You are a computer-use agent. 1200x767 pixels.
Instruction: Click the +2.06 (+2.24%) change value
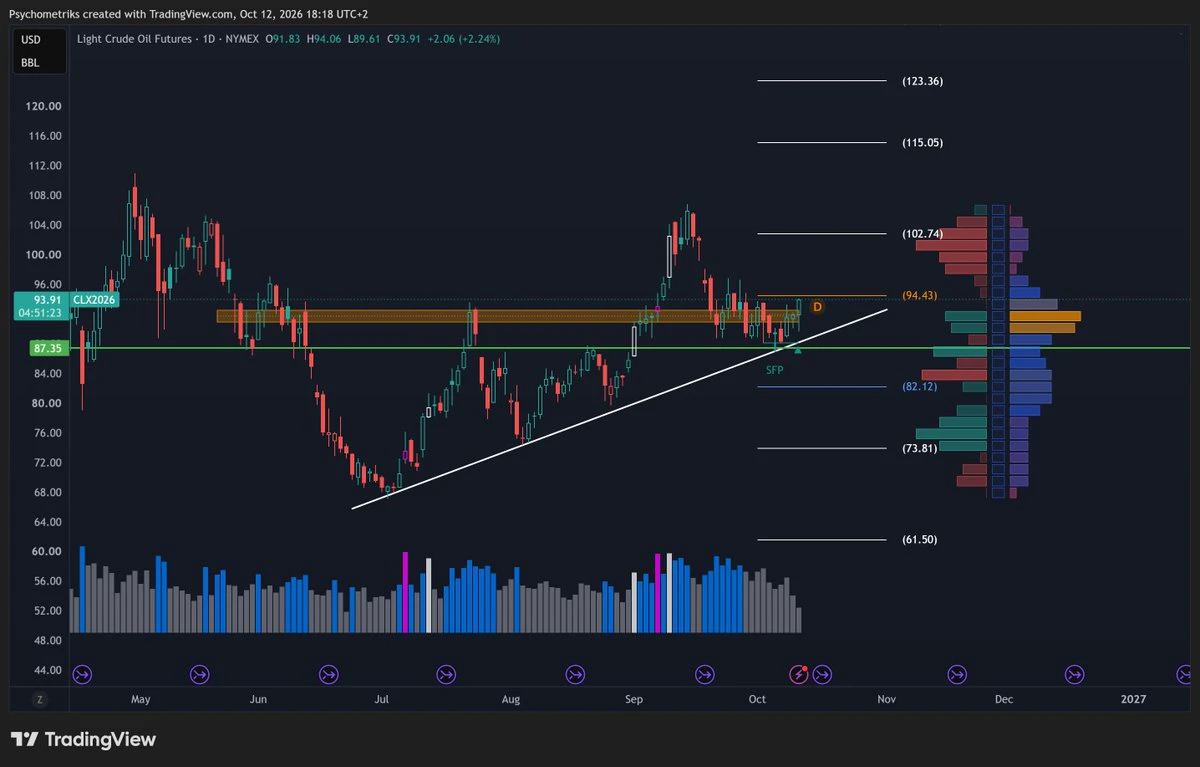pyautogui.click(x=464, y=39)
